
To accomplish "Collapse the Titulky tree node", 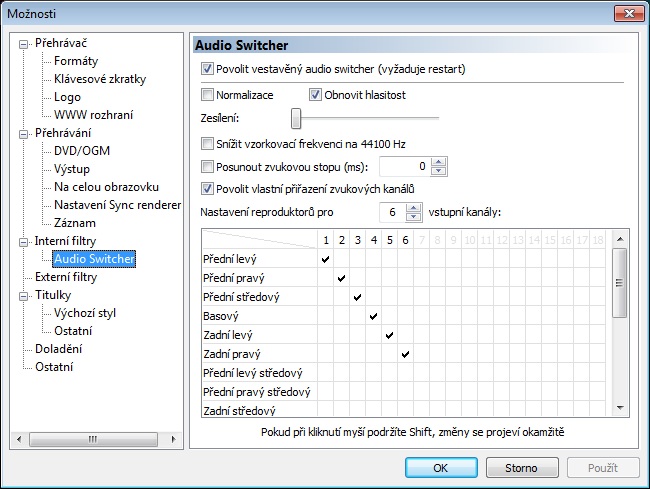I will click(24, 296).
